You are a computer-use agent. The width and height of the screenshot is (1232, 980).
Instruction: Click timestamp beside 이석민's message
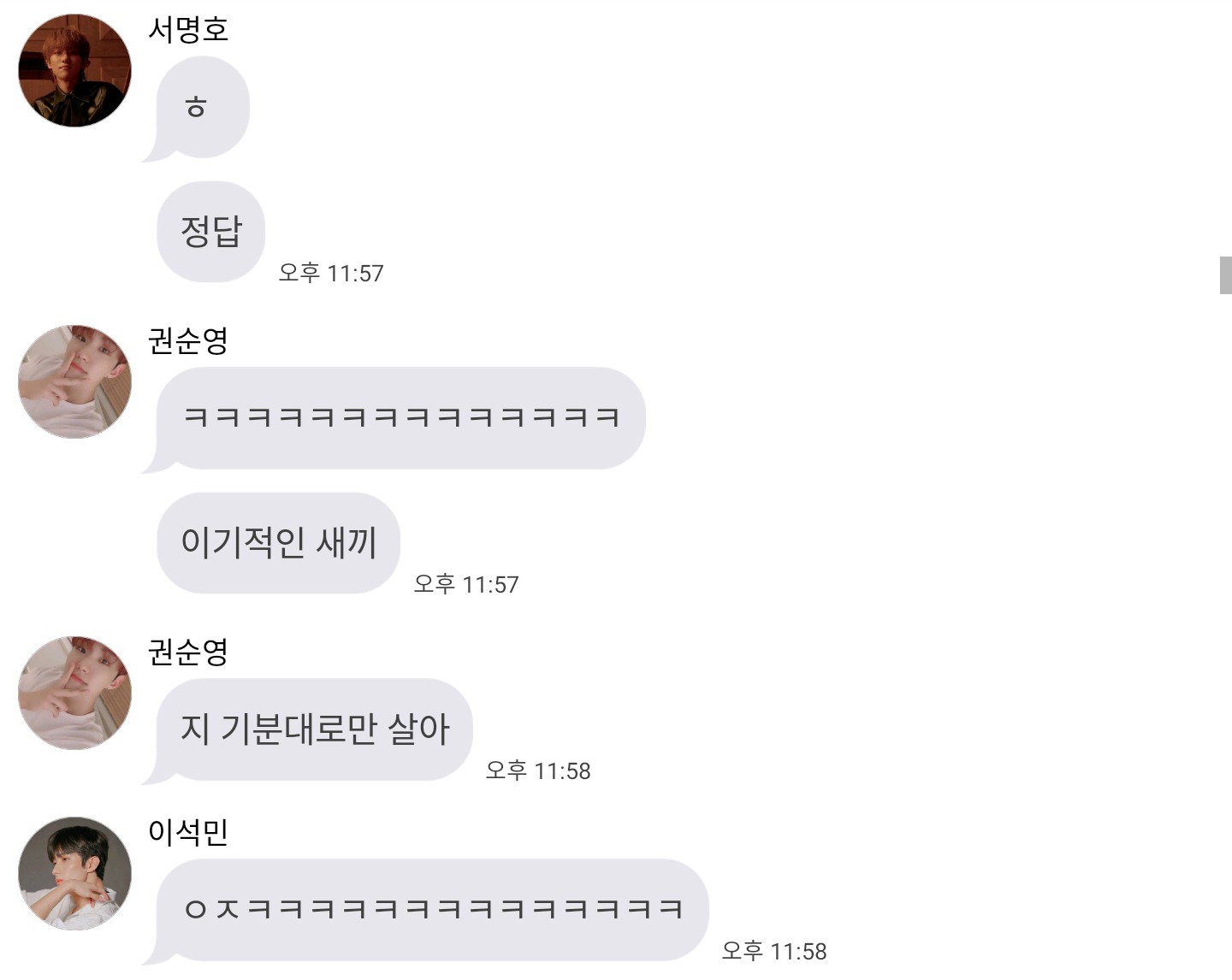[774, 951]
